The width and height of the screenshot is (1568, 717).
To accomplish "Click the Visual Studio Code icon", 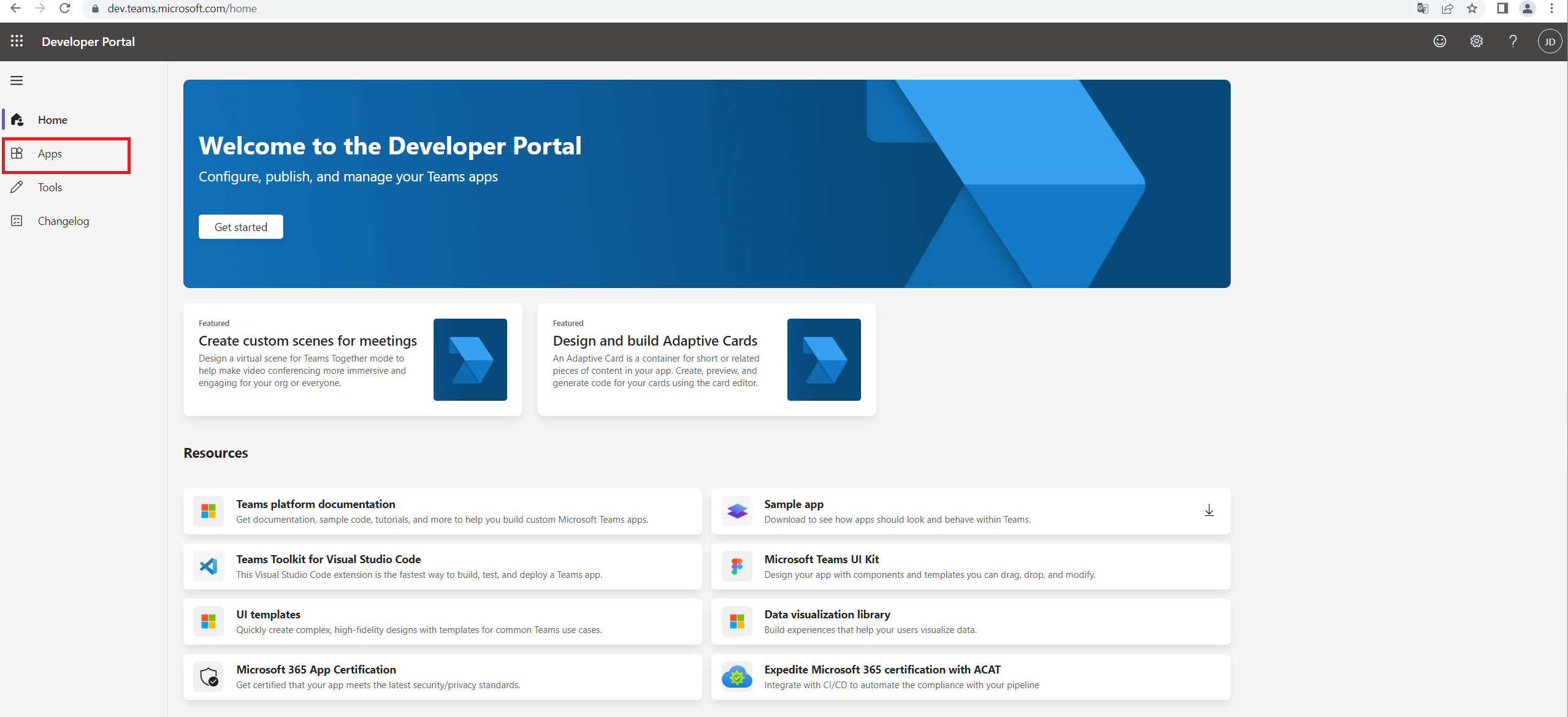I will tap(208, 566).
